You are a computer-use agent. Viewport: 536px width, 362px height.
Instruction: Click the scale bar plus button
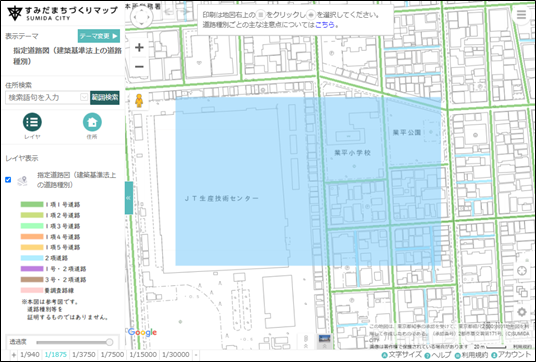click(x=14, y=355)
